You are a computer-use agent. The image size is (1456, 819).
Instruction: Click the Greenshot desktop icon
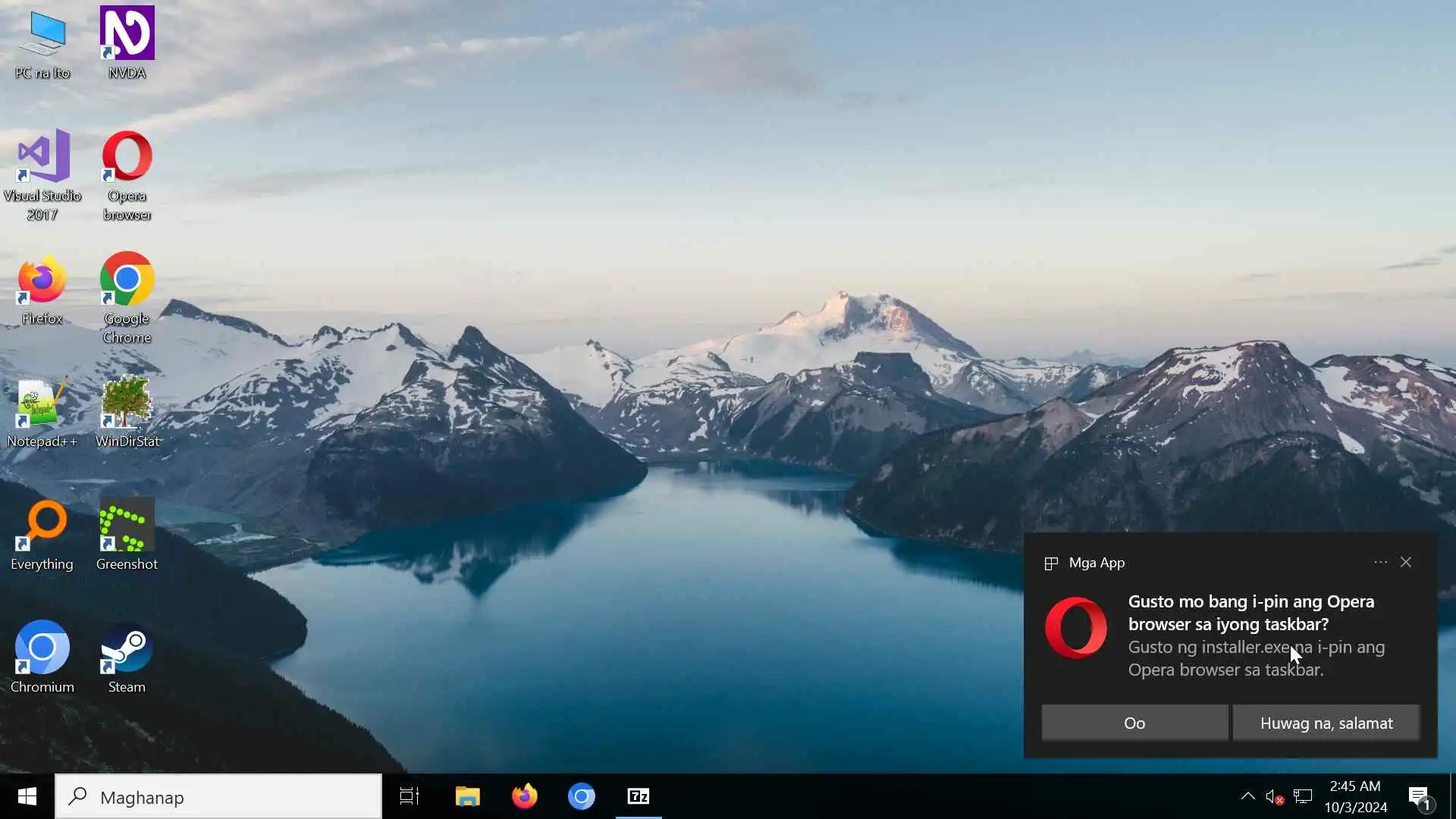point(127,526)
